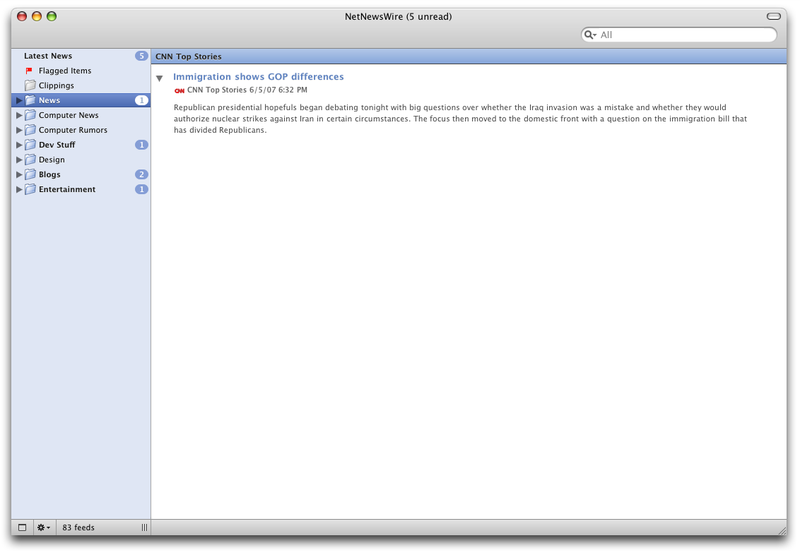Screen dimensions: 800x555
Task: Select the Dev Stuff folder row
Action: tap(81, 144)
